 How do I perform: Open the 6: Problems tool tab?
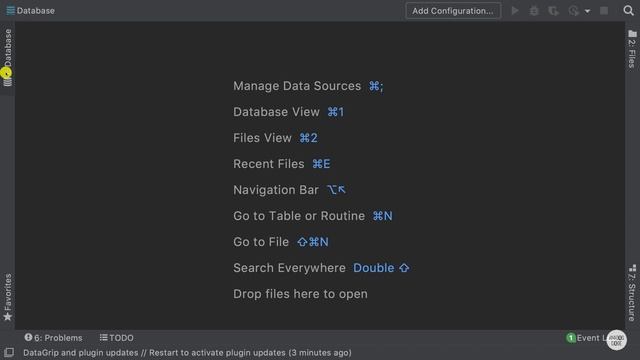53,338
